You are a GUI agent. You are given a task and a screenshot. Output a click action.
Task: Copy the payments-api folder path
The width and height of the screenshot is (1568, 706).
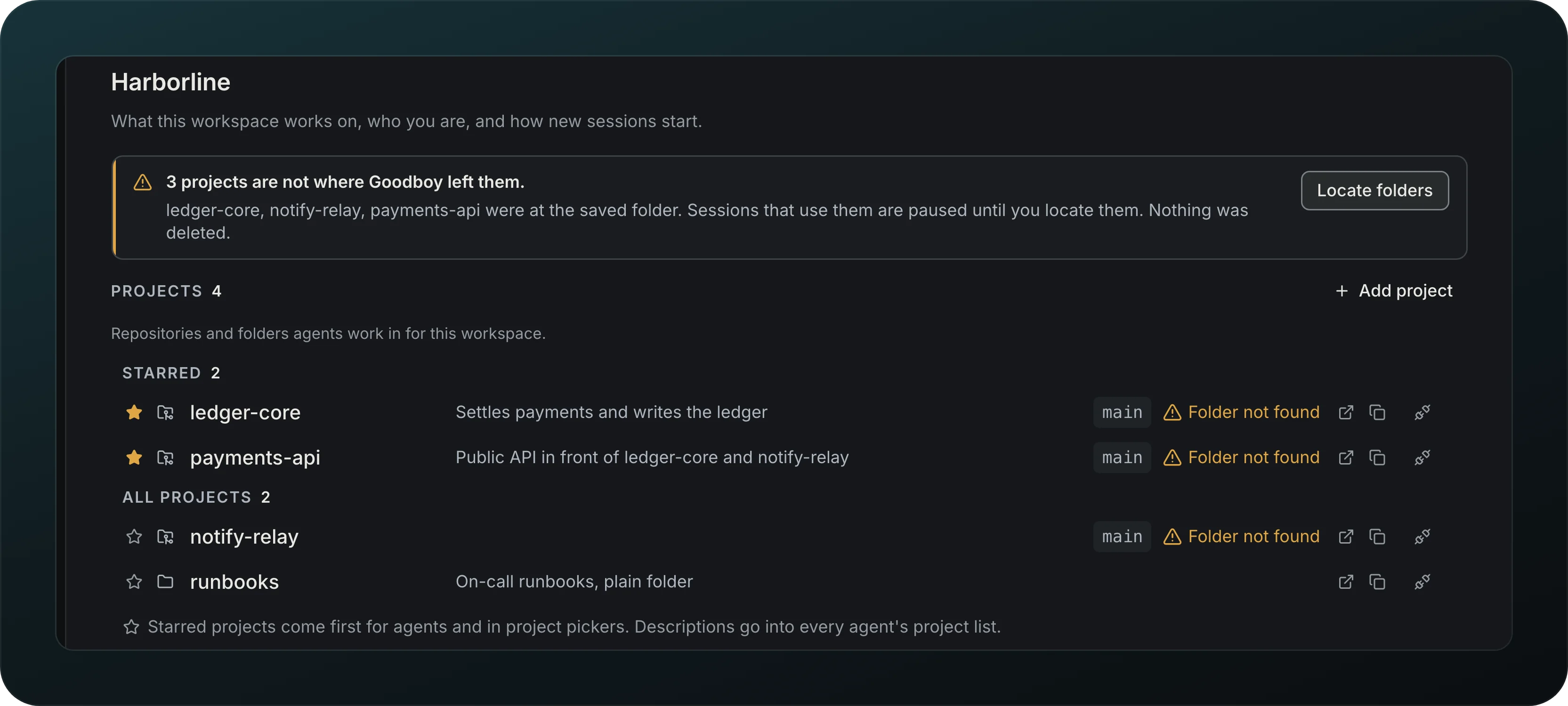(x=1377, y=457)
